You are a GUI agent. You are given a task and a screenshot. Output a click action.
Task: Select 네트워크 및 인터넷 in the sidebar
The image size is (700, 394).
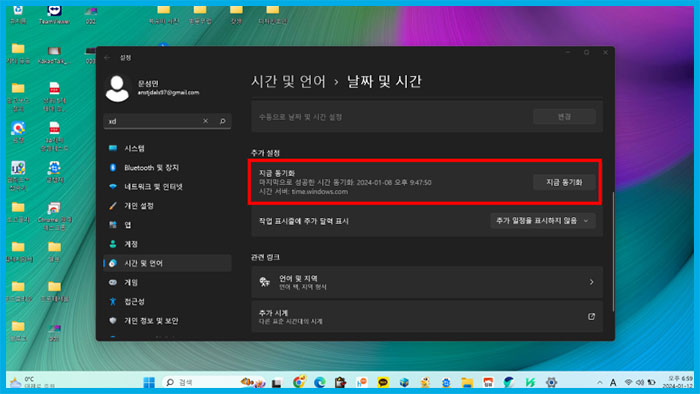tap(167, 187)
